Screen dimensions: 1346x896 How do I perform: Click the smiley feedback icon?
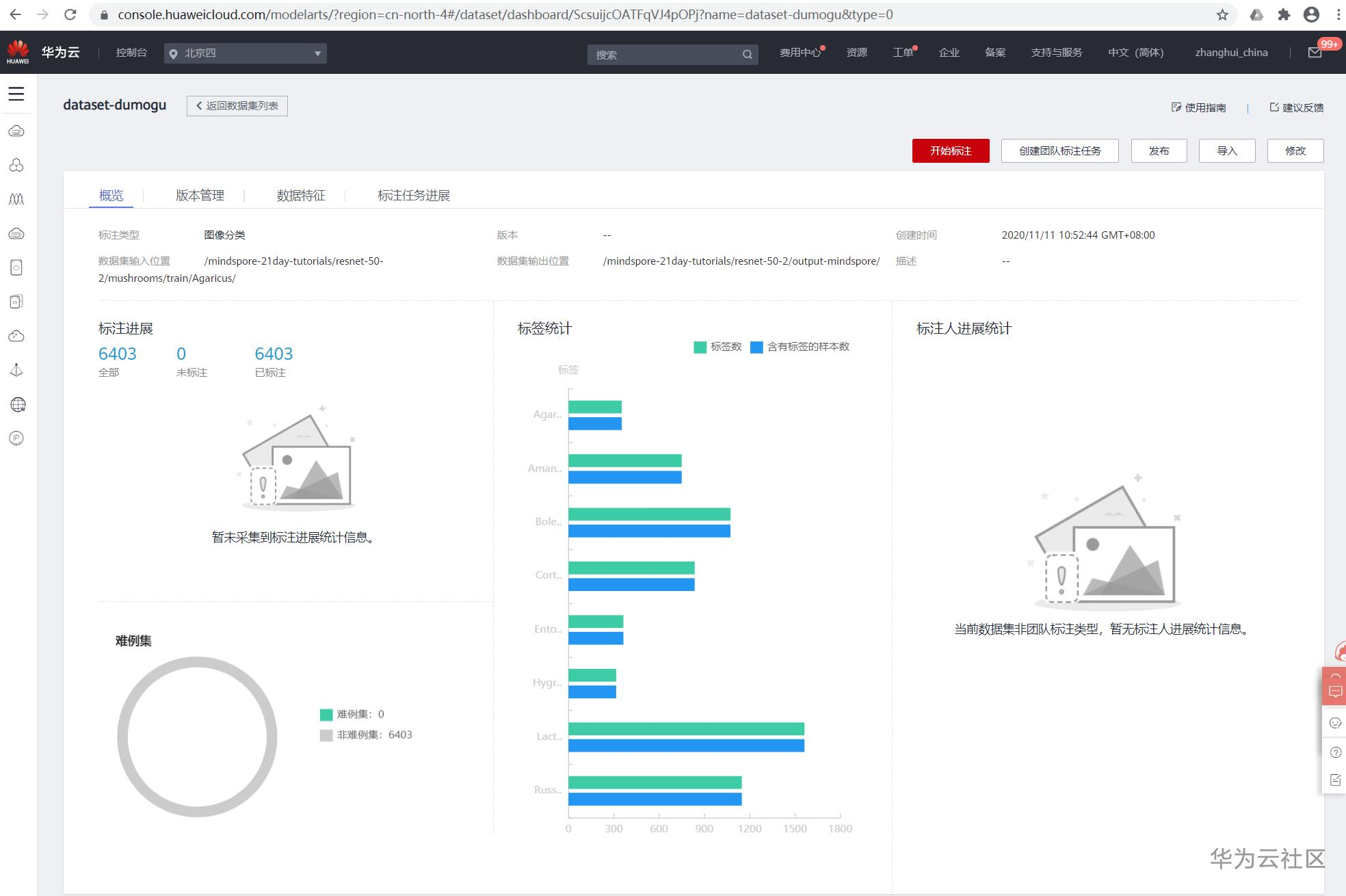click(x=1335, y=723)
